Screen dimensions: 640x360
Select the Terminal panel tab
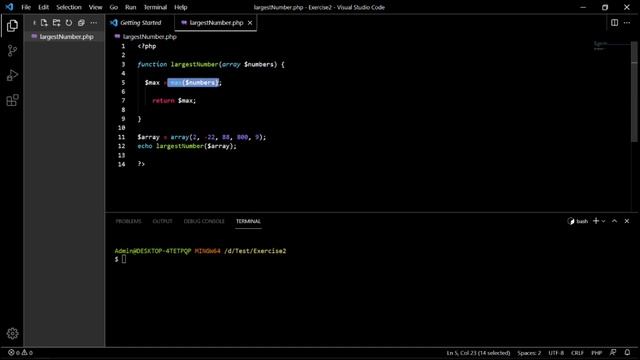click(248, 221)
